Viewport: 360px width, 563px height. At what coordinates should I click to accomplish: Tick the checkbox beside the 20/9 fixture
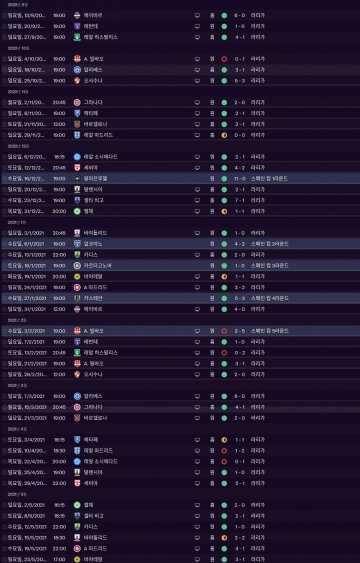click(4, 27)
